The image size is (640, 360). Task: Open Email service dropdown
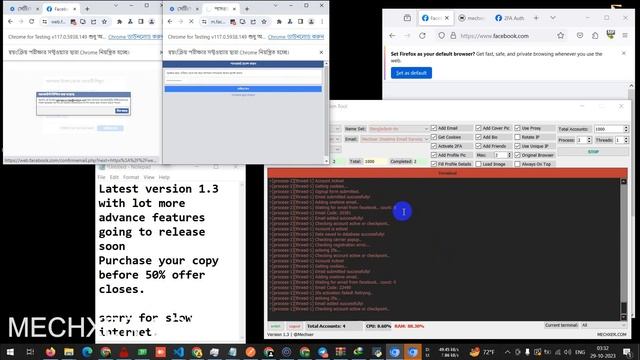click(394, 139)
